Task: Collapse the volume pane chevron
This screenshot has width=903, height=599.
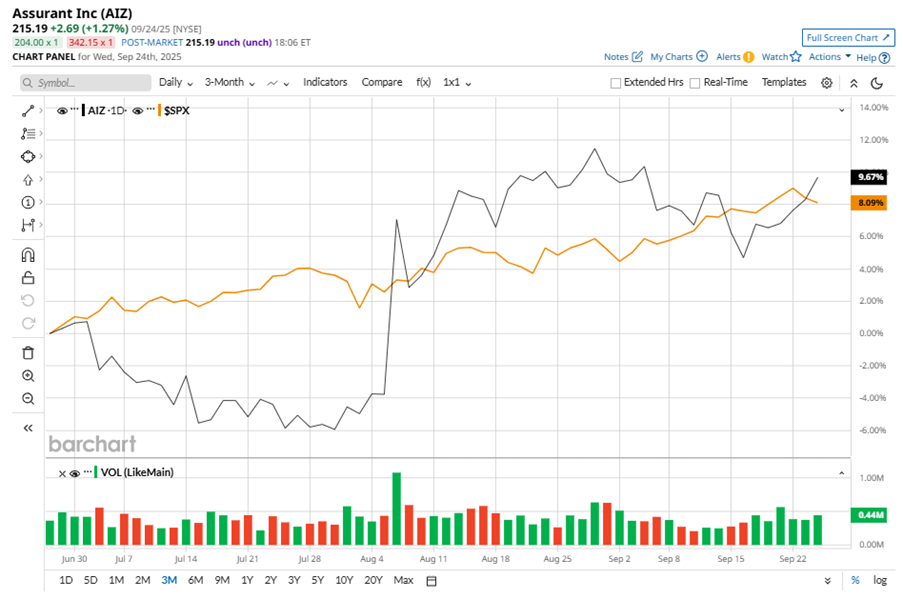Action: pos(841,473)
